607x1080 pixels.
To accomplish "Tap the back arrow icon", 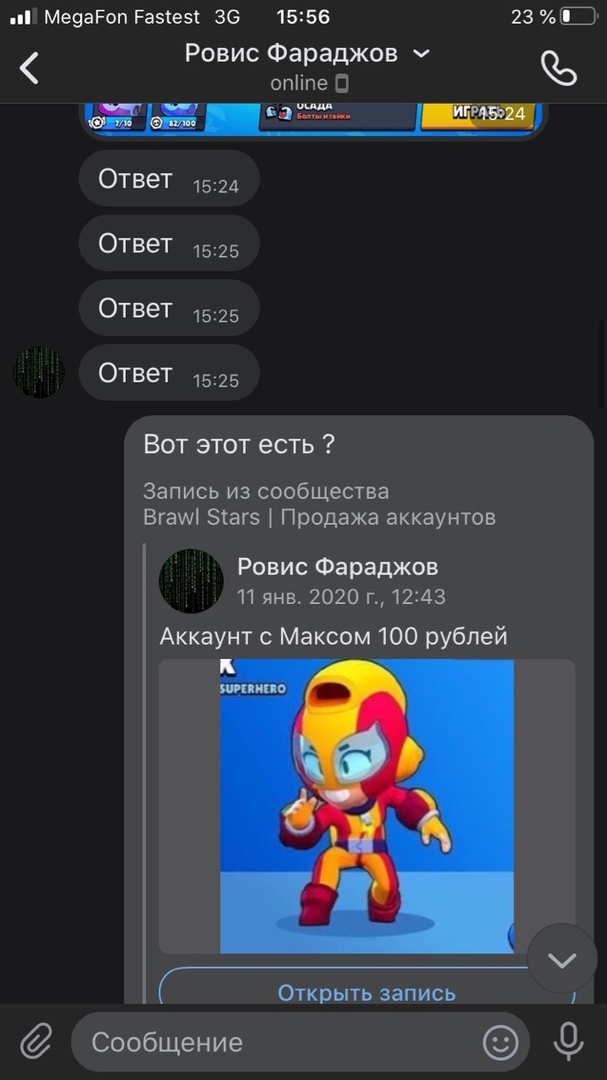I will [x=29, y=68].
